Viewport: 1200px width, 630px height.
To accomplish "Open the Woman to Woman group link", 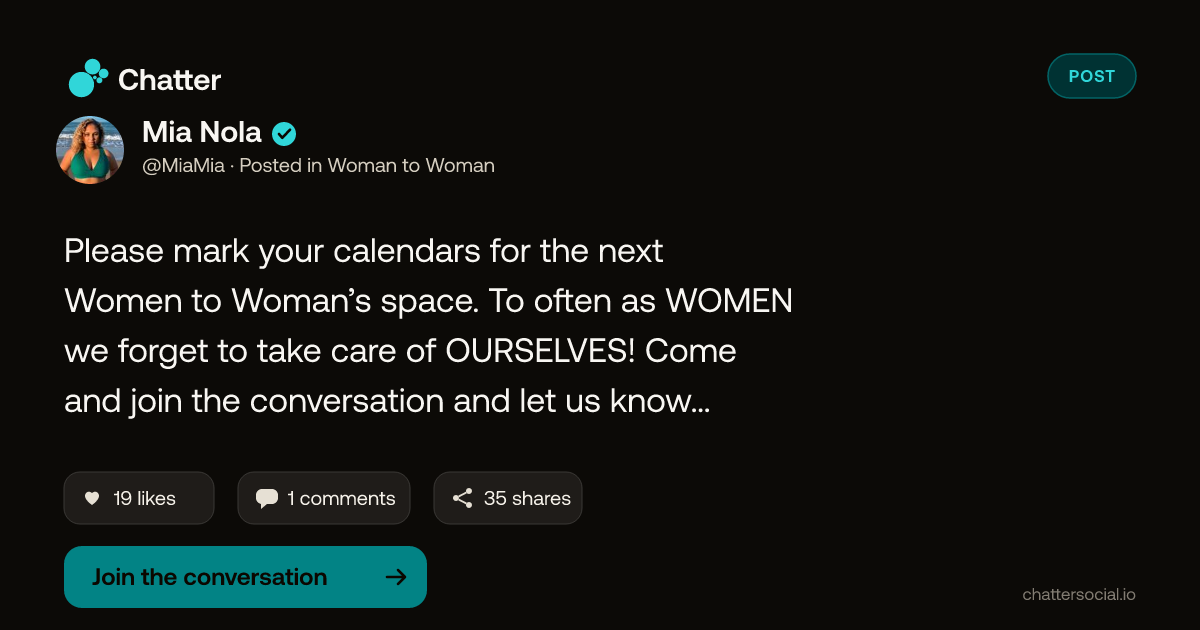I will (x=411, y=166).
